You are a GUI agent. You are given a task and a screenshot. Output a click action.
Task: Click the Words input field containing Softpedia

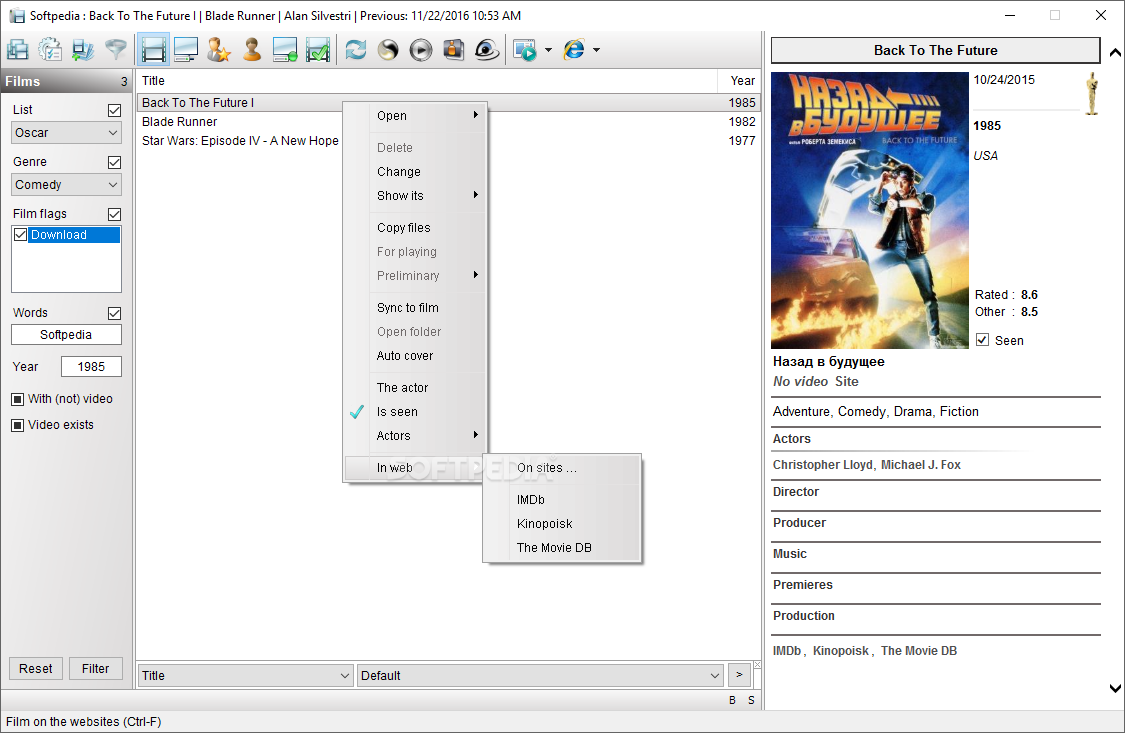[66, 335]
